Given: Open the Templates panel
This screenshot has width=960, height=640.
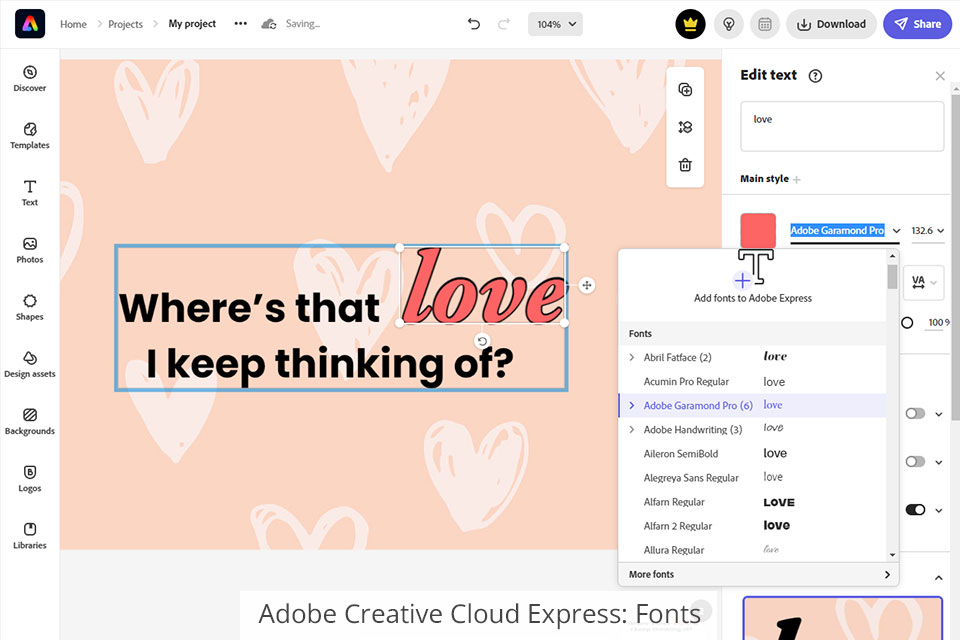Looking at the screenshot, I should point(29,136).
